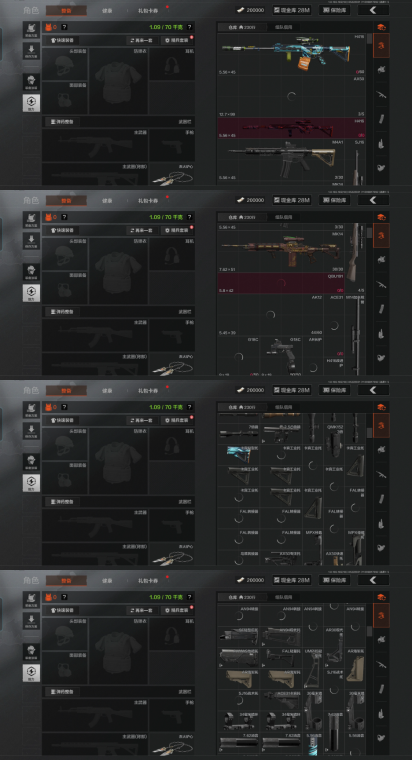The image size is (412, 760).
Task: Click 快速装备 button in the topmost panel
Action: (62, 40)
